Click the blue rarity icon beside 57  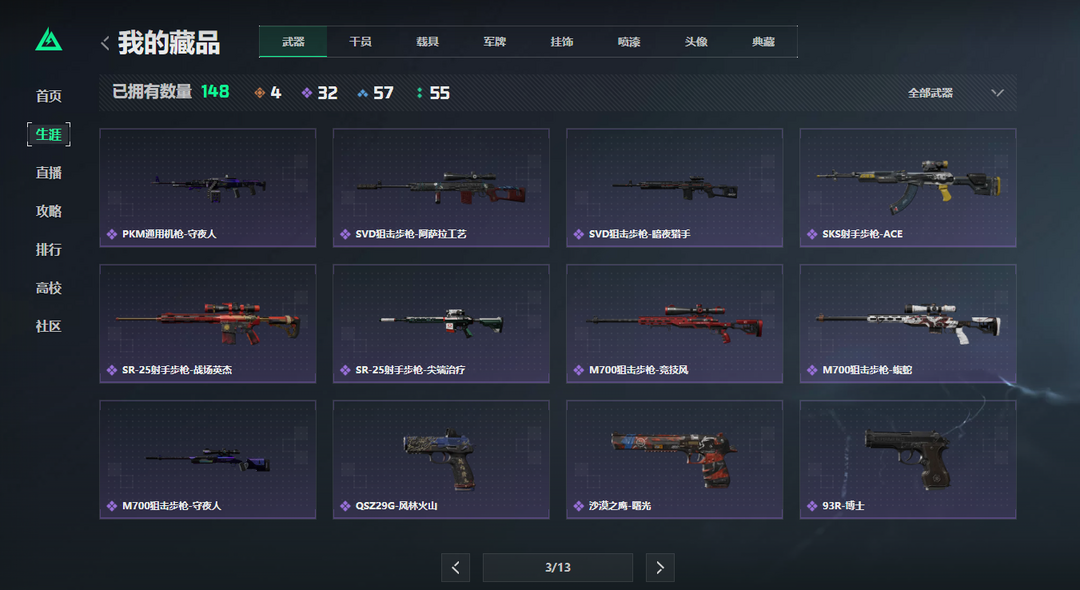[362, 93]
